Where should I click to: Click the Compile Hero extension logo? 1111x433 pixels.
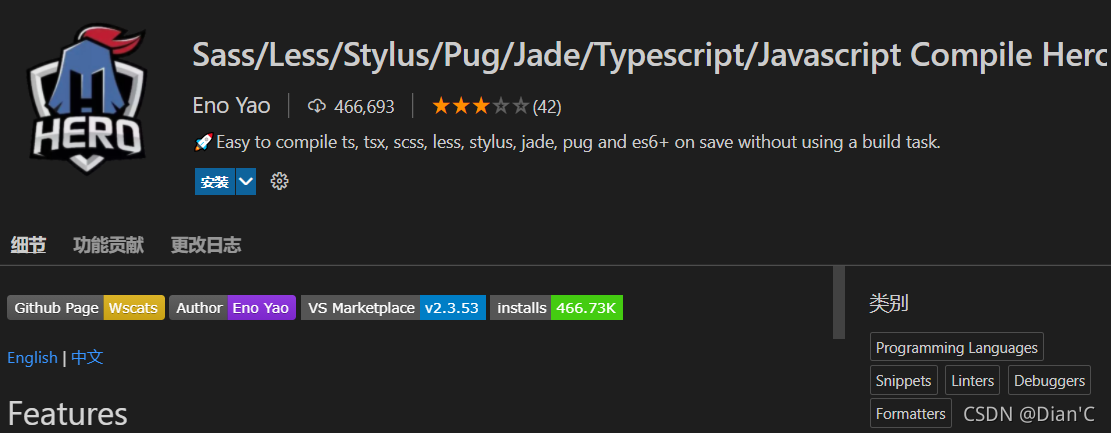click(86, 99)
